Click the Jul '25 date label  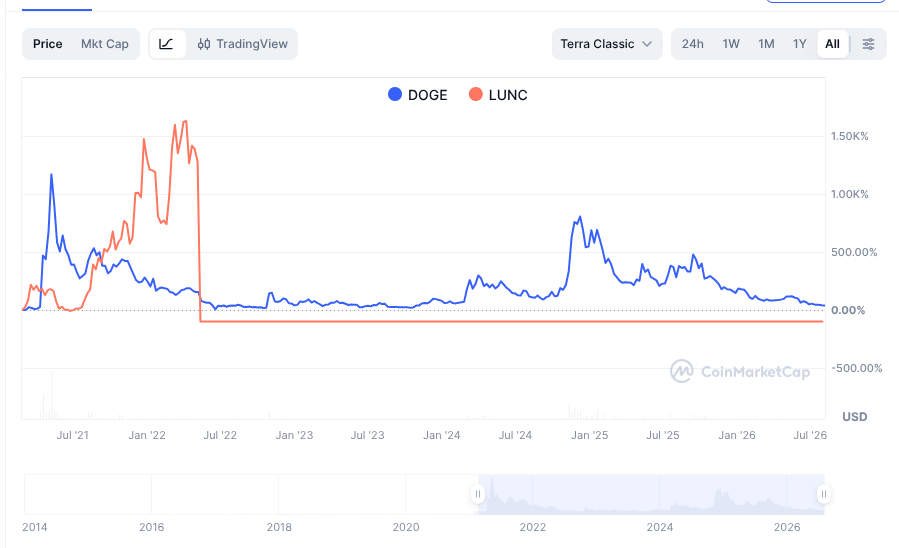click(663, 435)
